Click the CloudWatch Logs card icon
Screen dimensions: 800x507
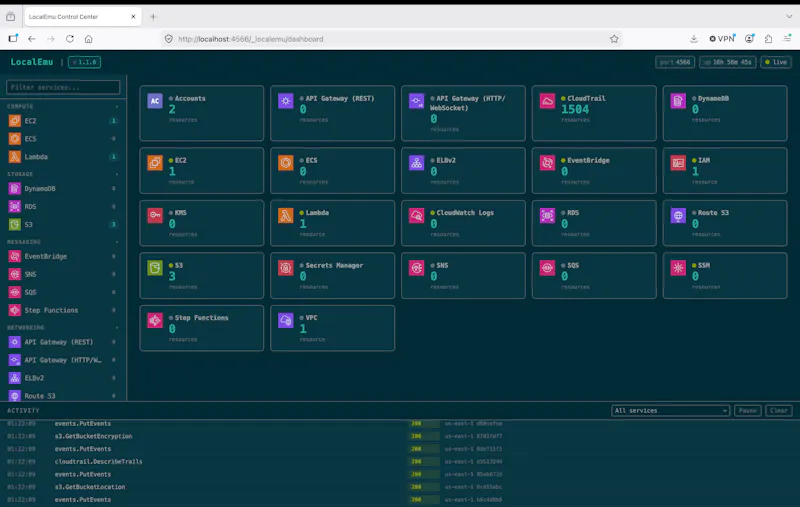pyautogui.click(x=417, y=215)
